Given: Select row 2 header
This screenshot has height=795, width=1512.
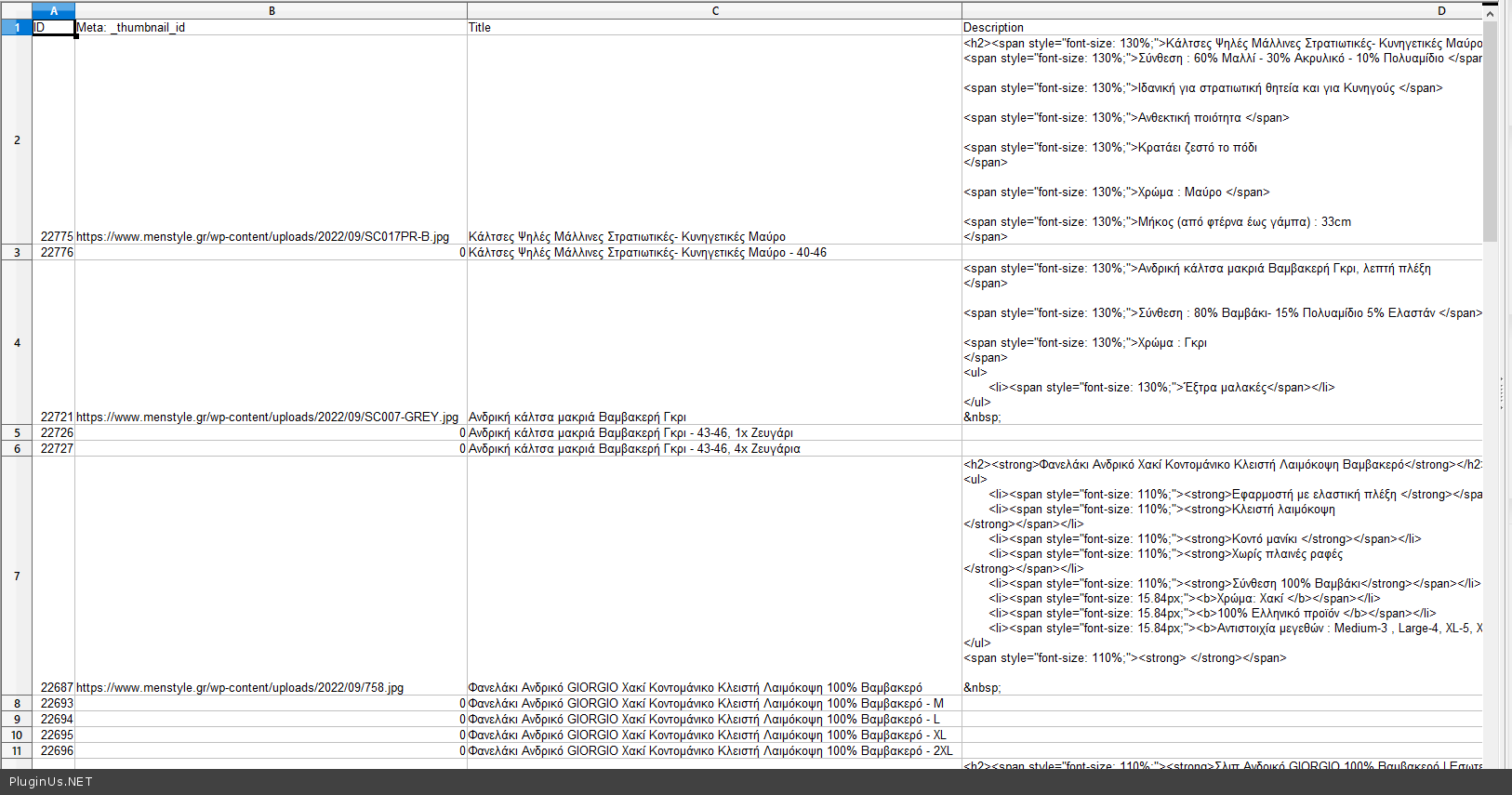Looking at the screenshot, I should point(17,140).
